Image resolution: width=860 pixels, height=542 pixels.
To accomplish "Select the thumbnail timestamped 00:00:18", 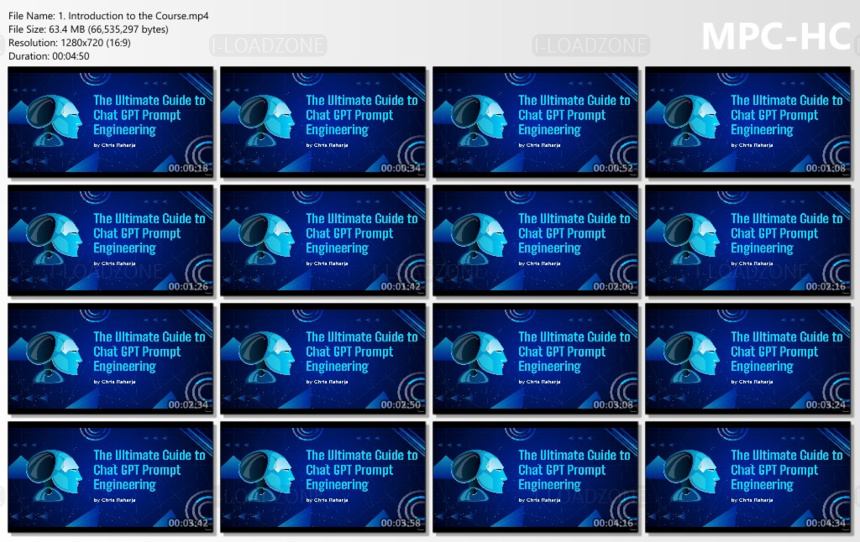I will (x=111, y=122).
